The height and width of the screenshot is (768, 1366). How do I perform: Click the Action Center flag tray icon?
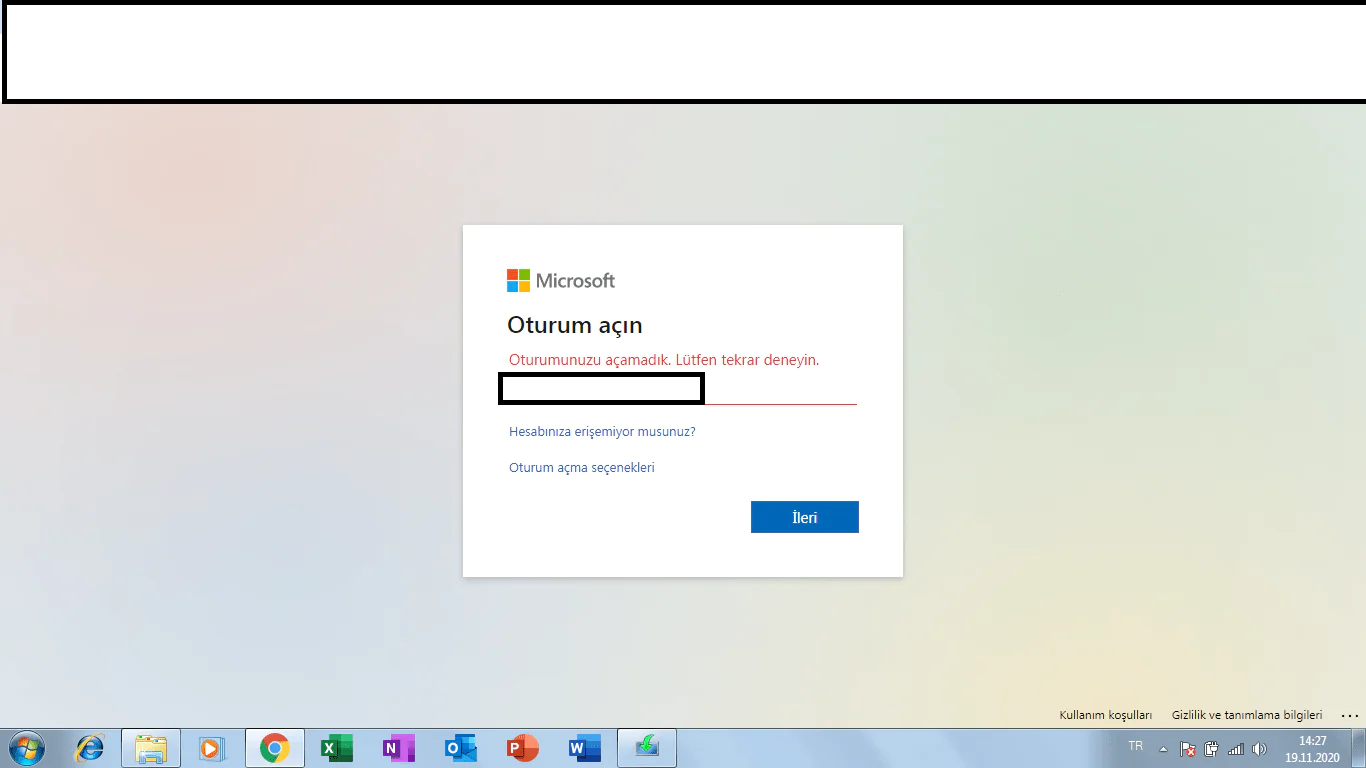(1188, 749)
